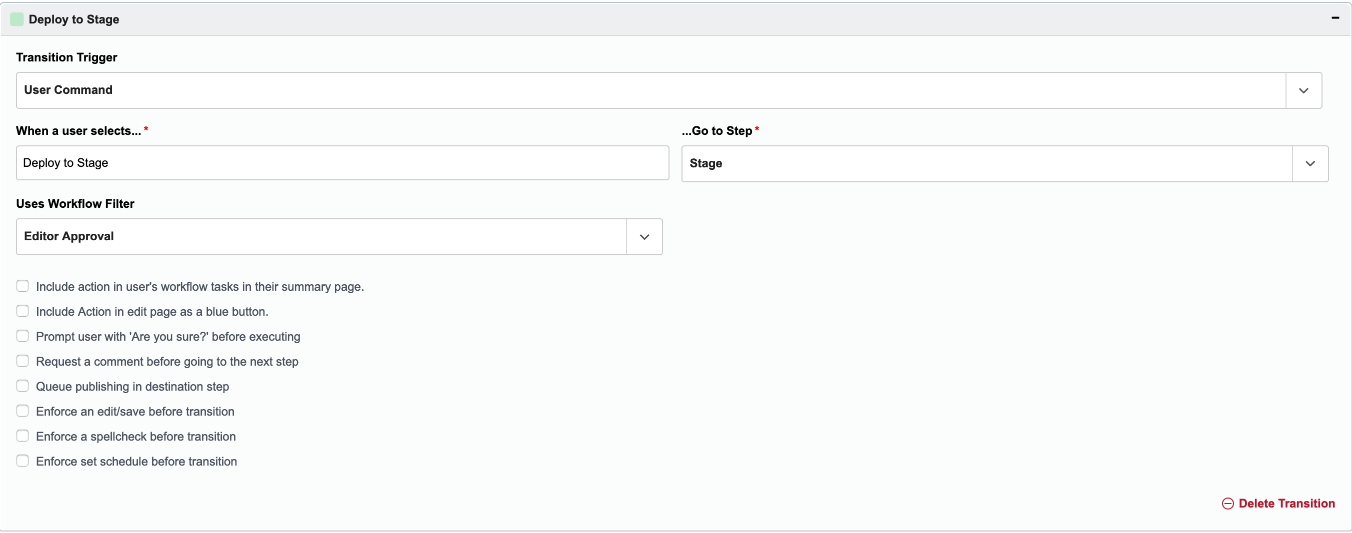
Task: Click the Uses Workflow Filter label
Action: pos(75,203)
